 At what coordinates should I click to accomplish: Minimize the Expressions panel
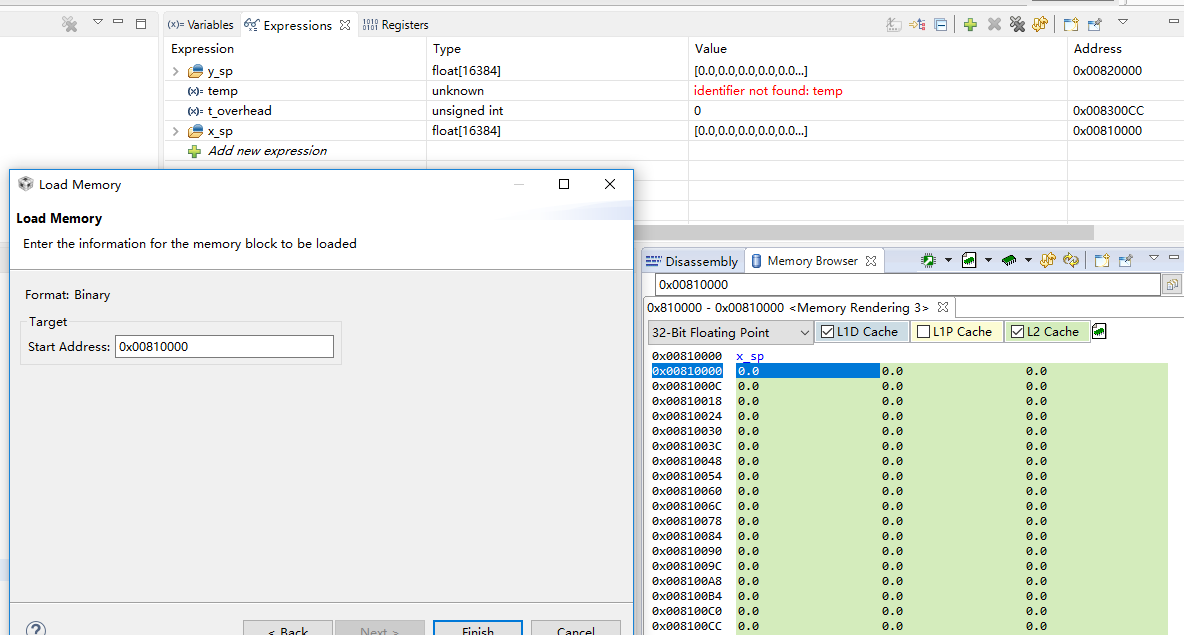pos(1173,22)
